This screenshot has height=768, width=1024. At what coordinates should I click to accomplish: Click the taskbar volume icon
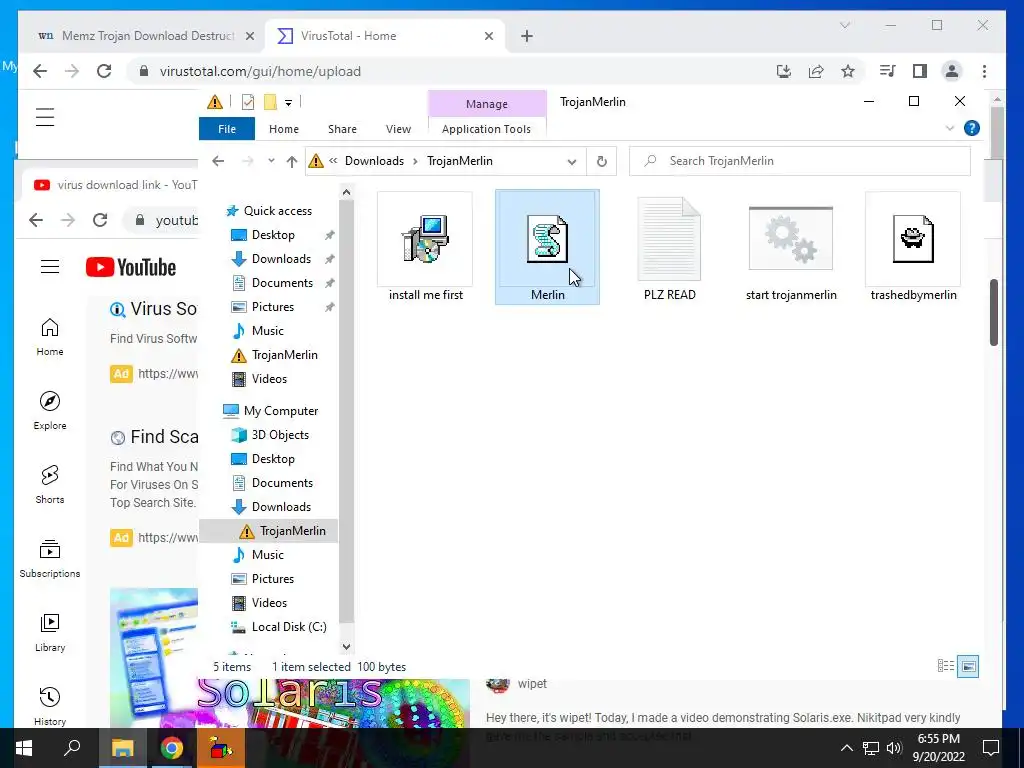[894, 748]
